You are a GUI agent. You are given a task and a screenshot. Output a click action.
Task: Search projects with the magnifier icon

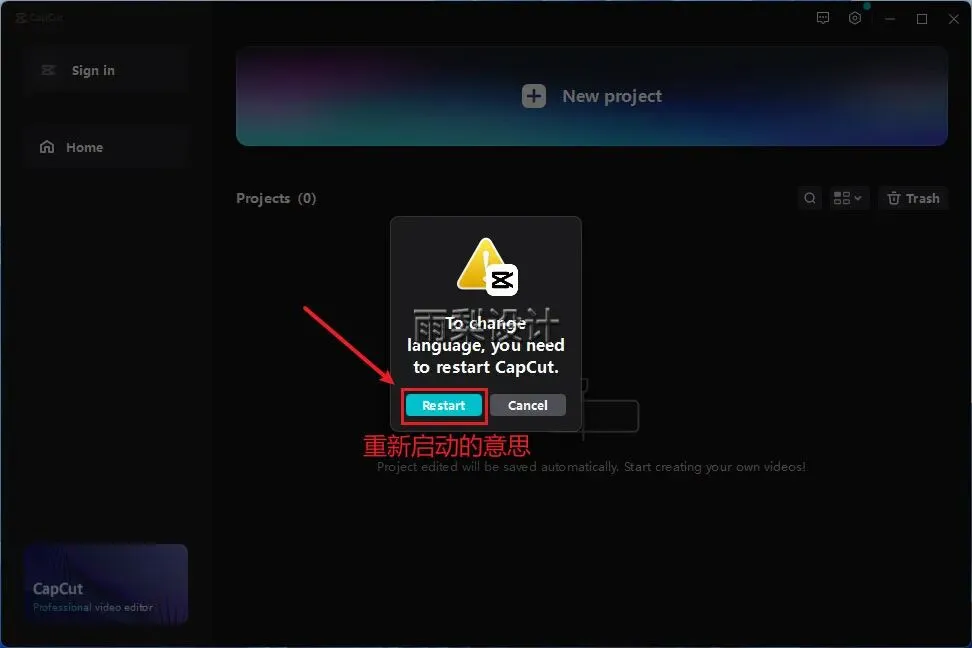point(810,198)
